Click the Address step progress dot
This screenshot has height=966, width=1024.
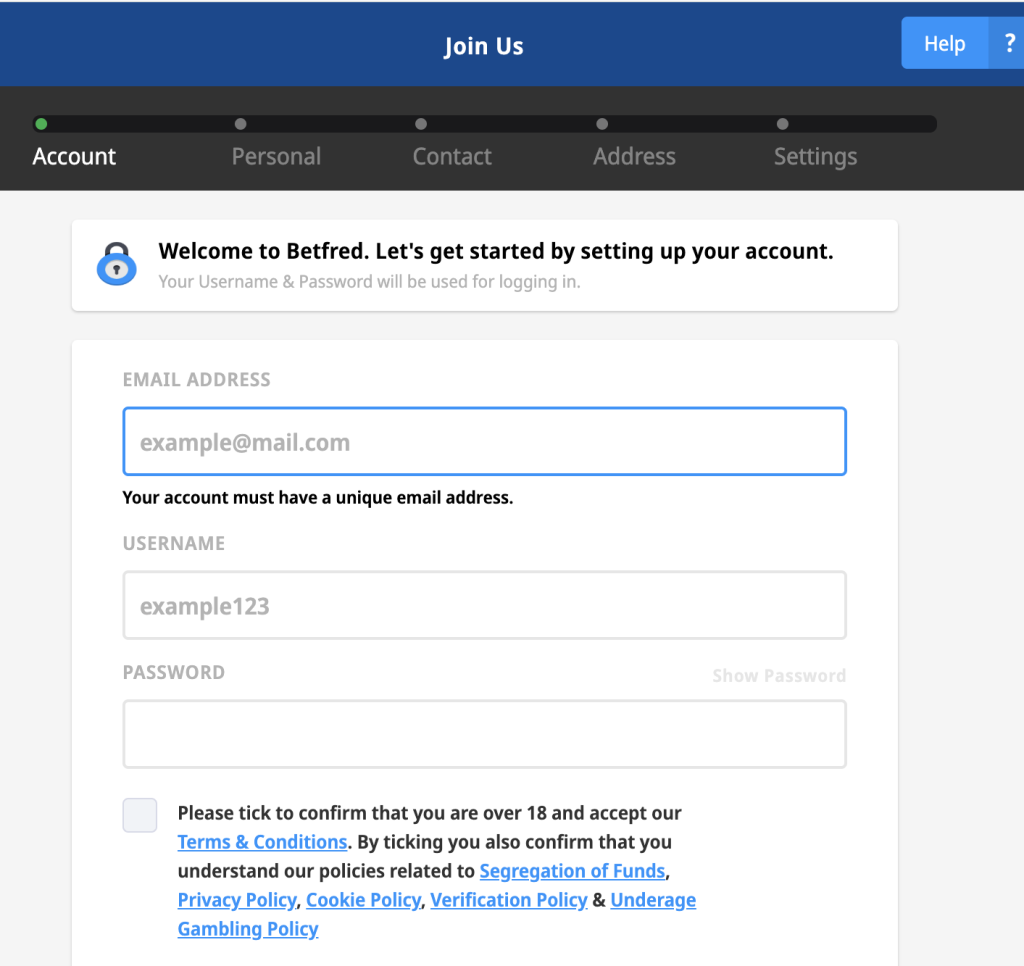point(602,124)
